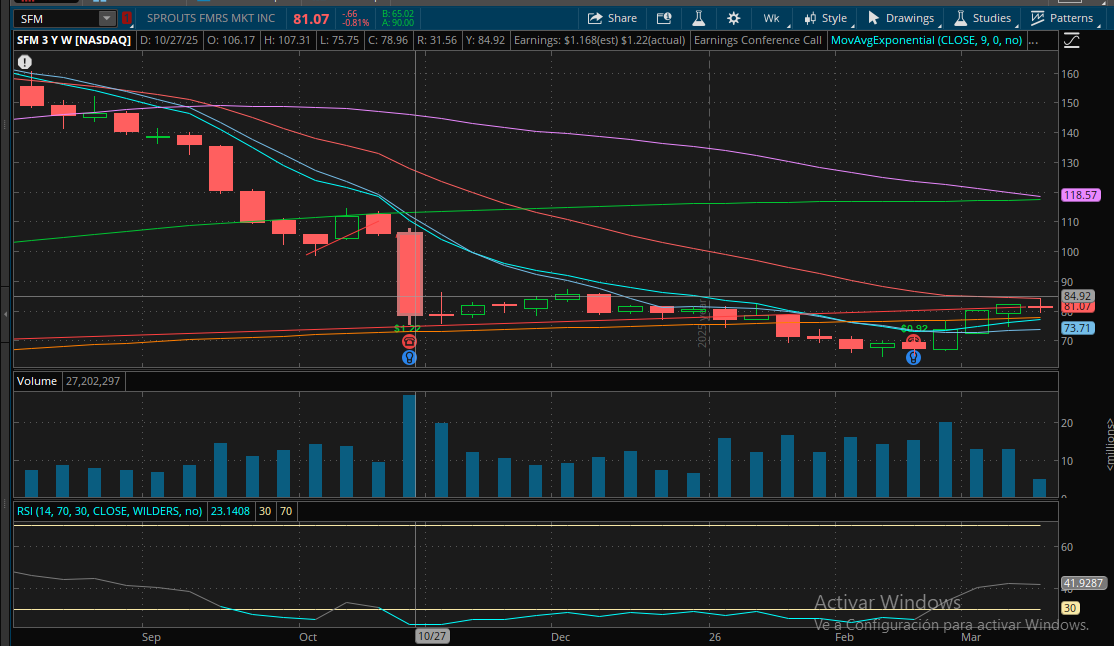Click the 10/27 date marker on time axis
The width and height of the screenshot is (1114, 646).
click(432, 637)
